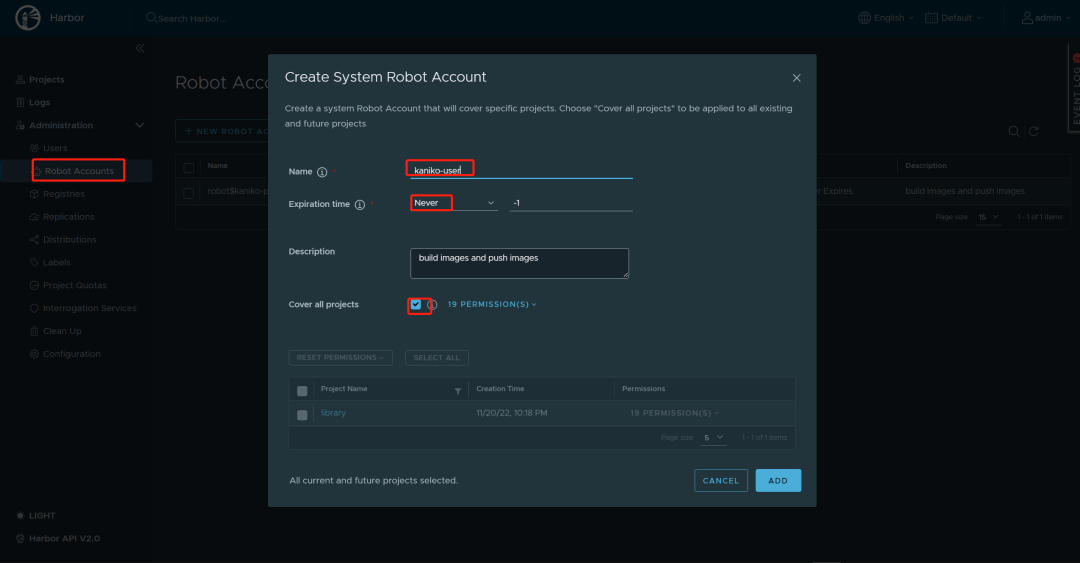Close the Create System Robot Account dialog
The image size is (1080, 563).
796,78
